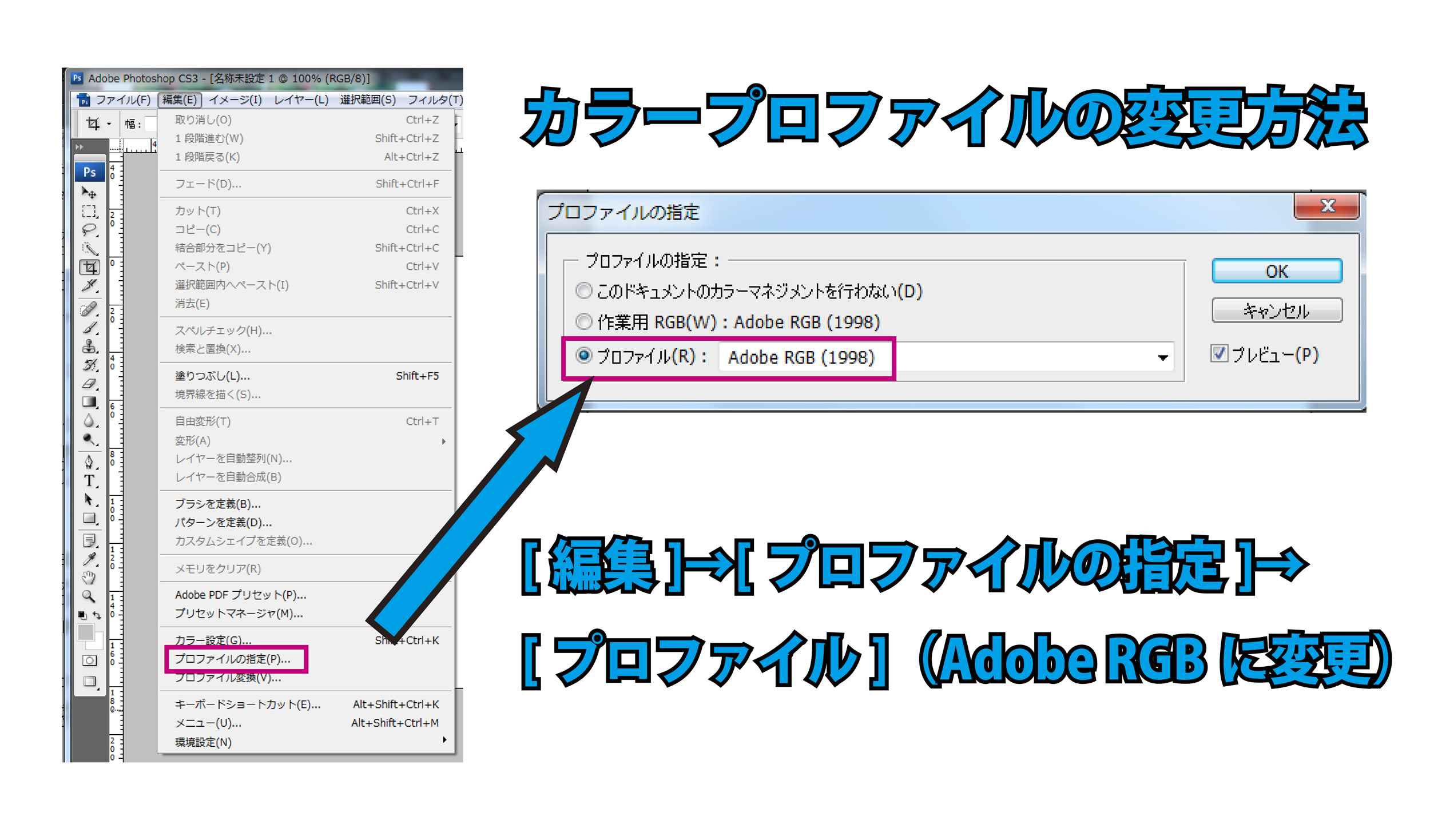This screenshot has width=1430, height=840.
Task: Click the キャンセル button
Action: (x=1276, y=310)
